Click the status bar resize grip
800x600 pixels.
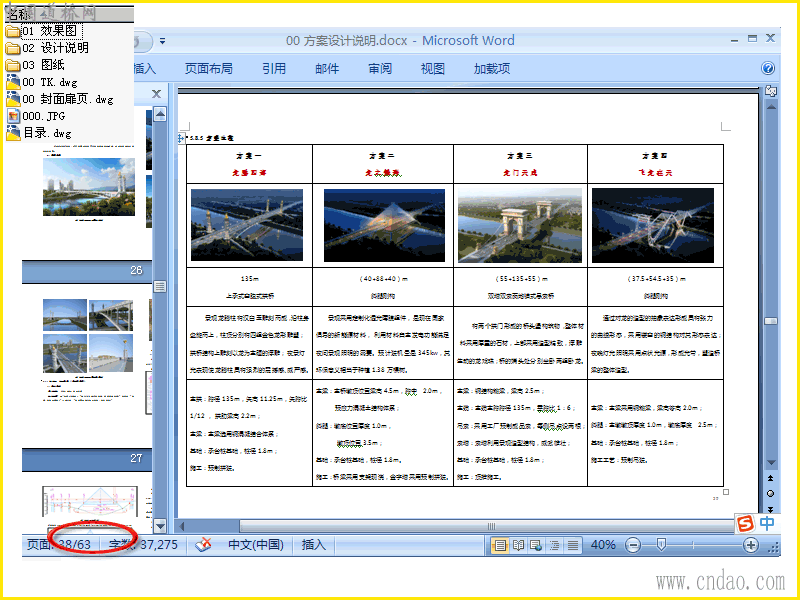[774, 548]
